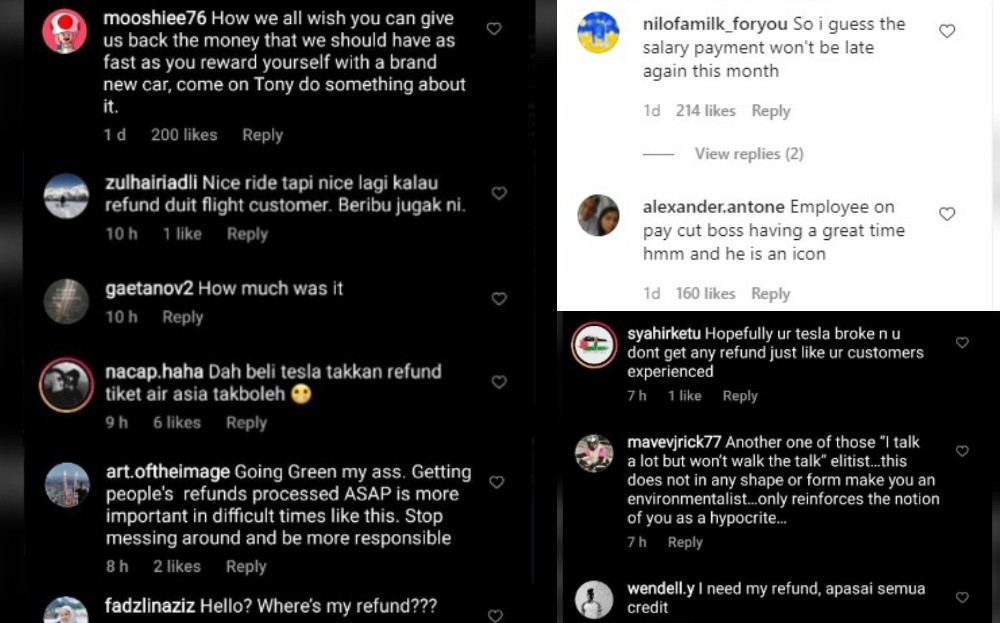The image size is (1000, 623).
Task: Click Reply under mavevjrick77's comment
Action: click(x=685, y=542)
